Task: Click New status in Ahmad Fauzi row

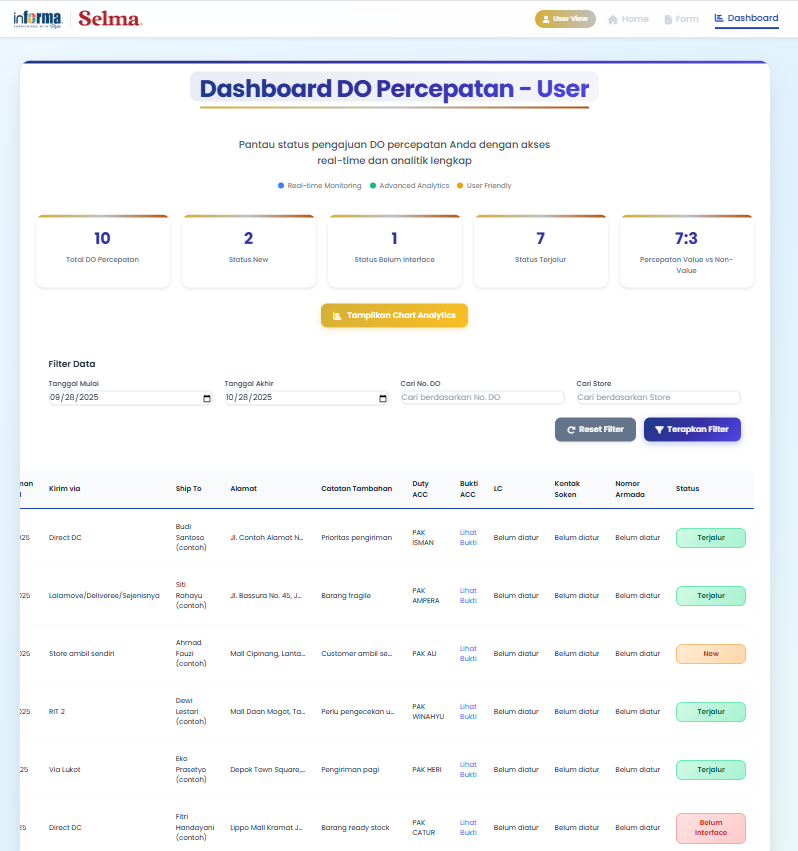Action: pos(711,654)
